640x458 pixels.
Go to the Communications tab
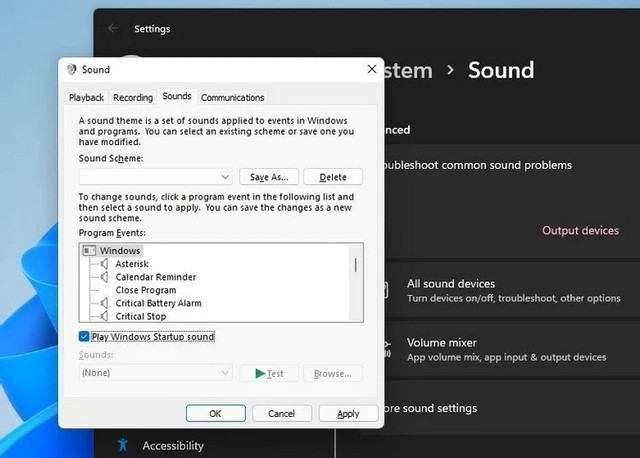pyautogui.click(x=232, y=98)
